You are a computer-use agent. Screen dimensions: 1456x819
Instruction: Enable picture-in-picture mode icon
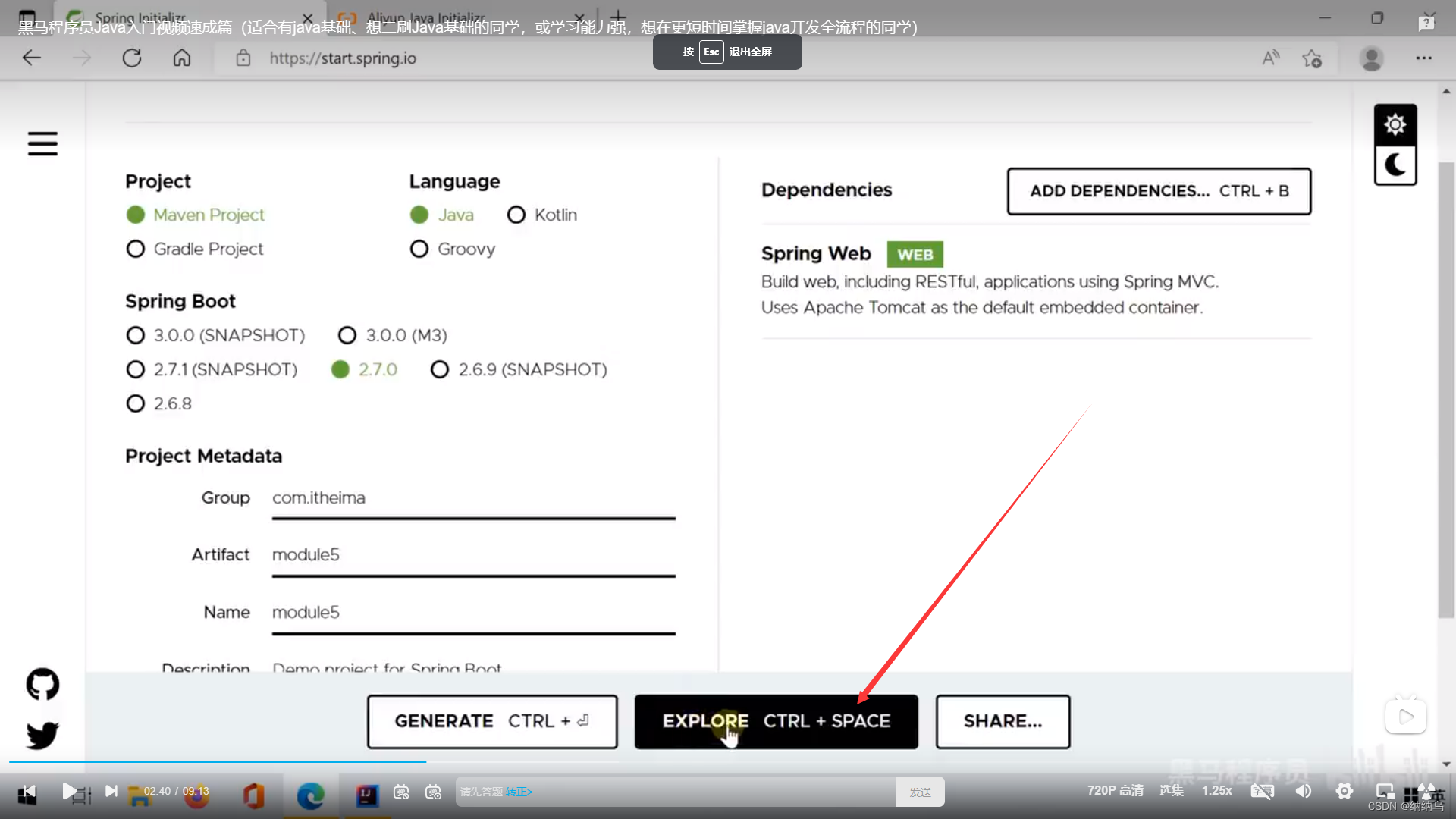point(1385,792)
